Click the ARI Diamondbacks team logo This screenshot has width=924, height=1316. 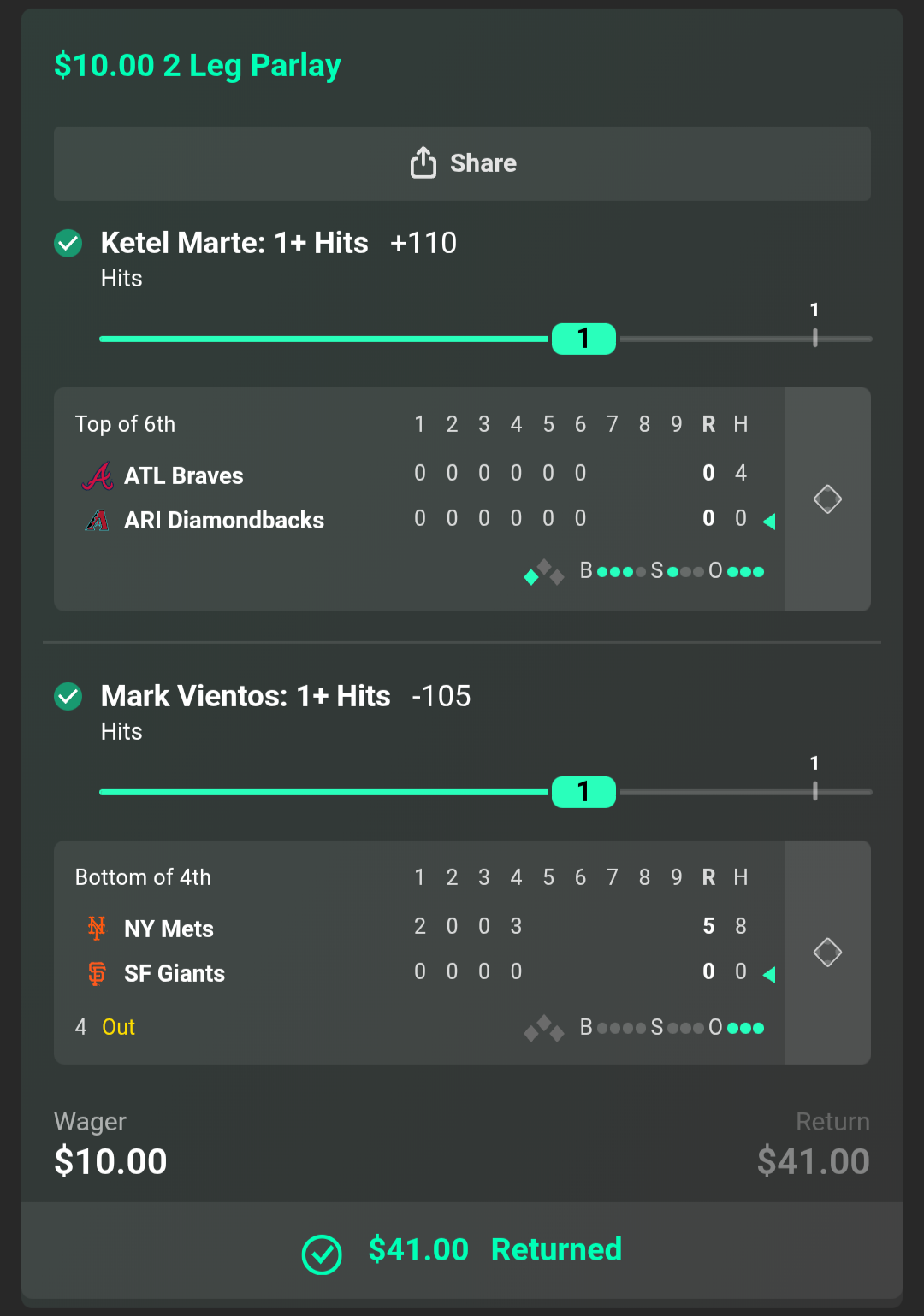pyautogui.click(x=98, y=520)
